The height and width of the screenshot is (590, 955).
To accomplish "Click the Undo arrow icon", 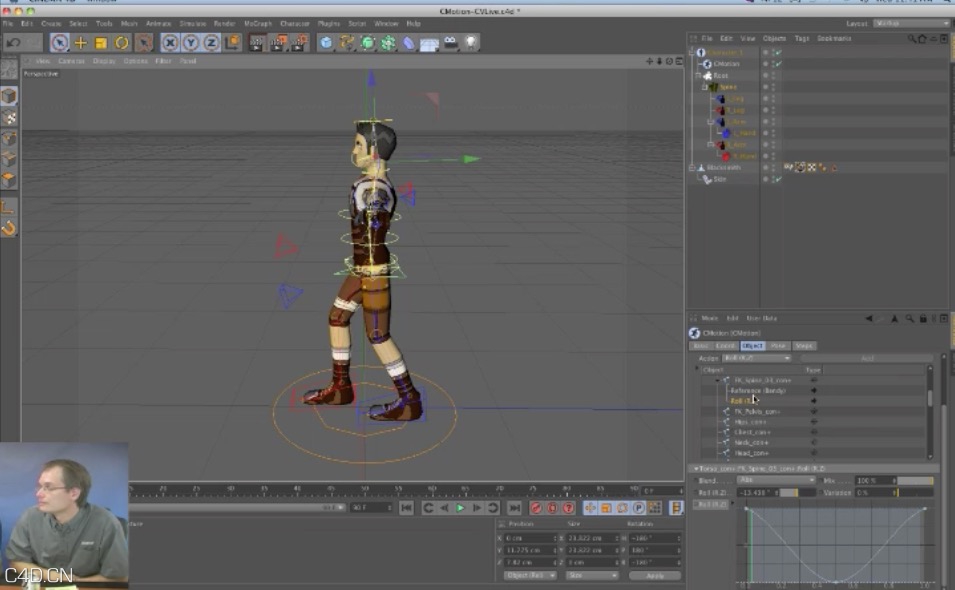I will coord(15,42).
